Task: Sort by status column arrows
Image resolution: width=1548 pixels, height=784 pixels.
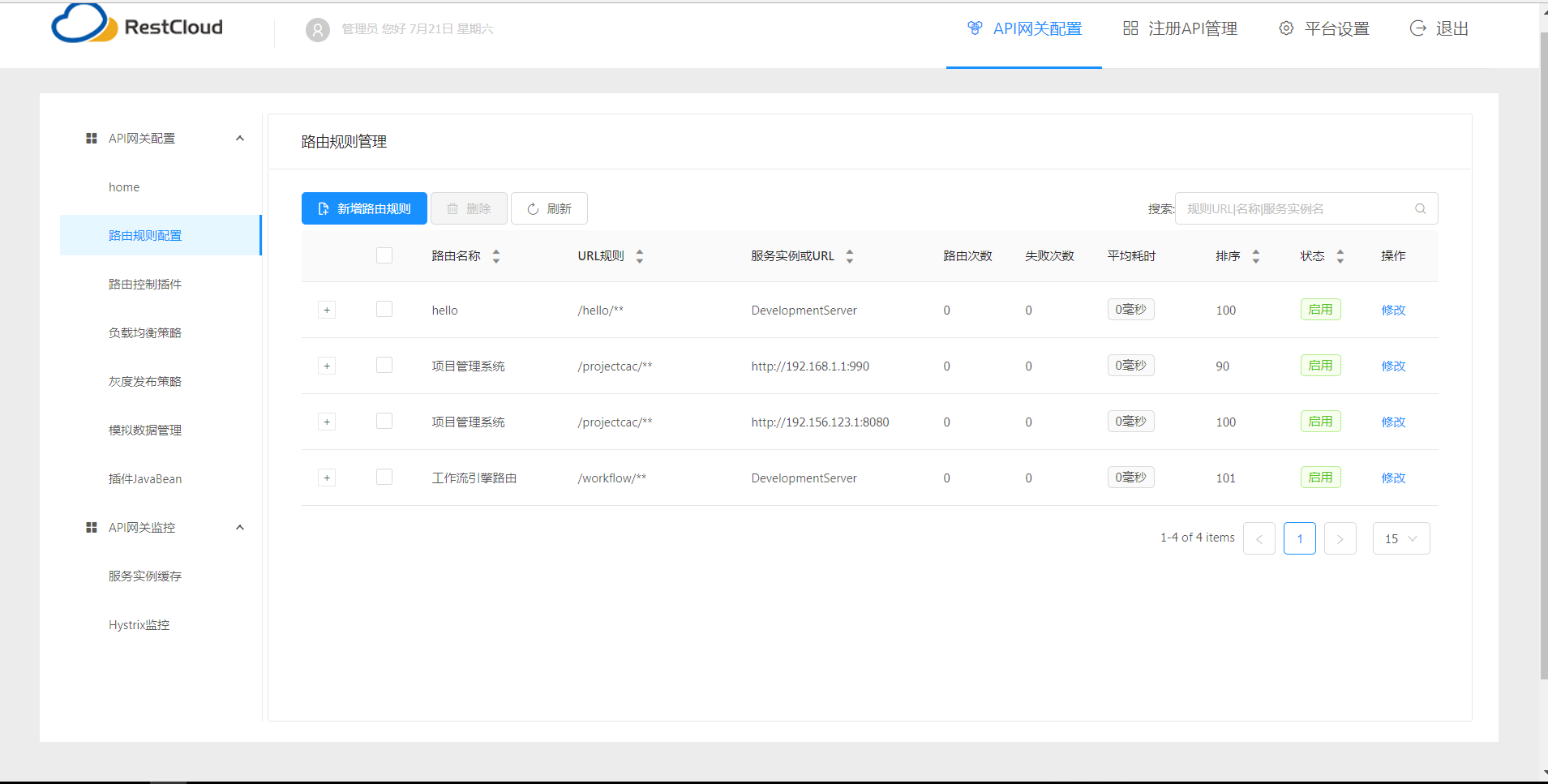Action: pyautogui.click(x=1340, y=256)
